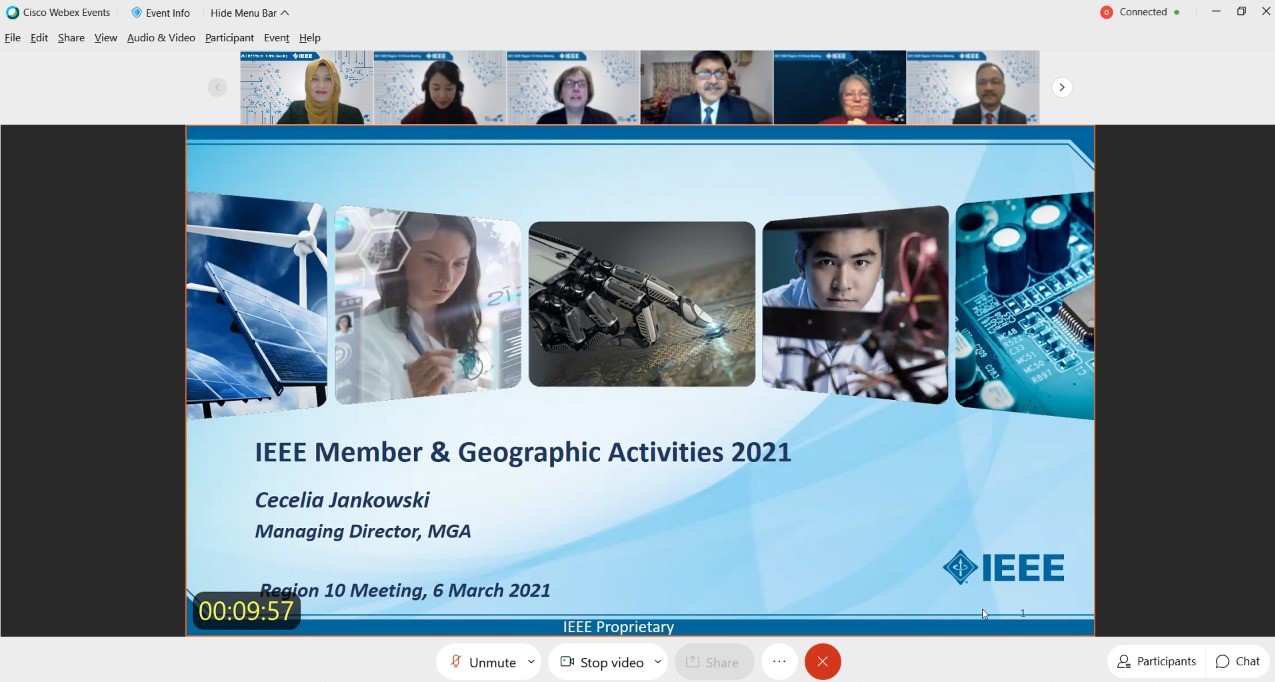Open the Help menu
This screenshot has width=1275, height=682.
[310, 38]
